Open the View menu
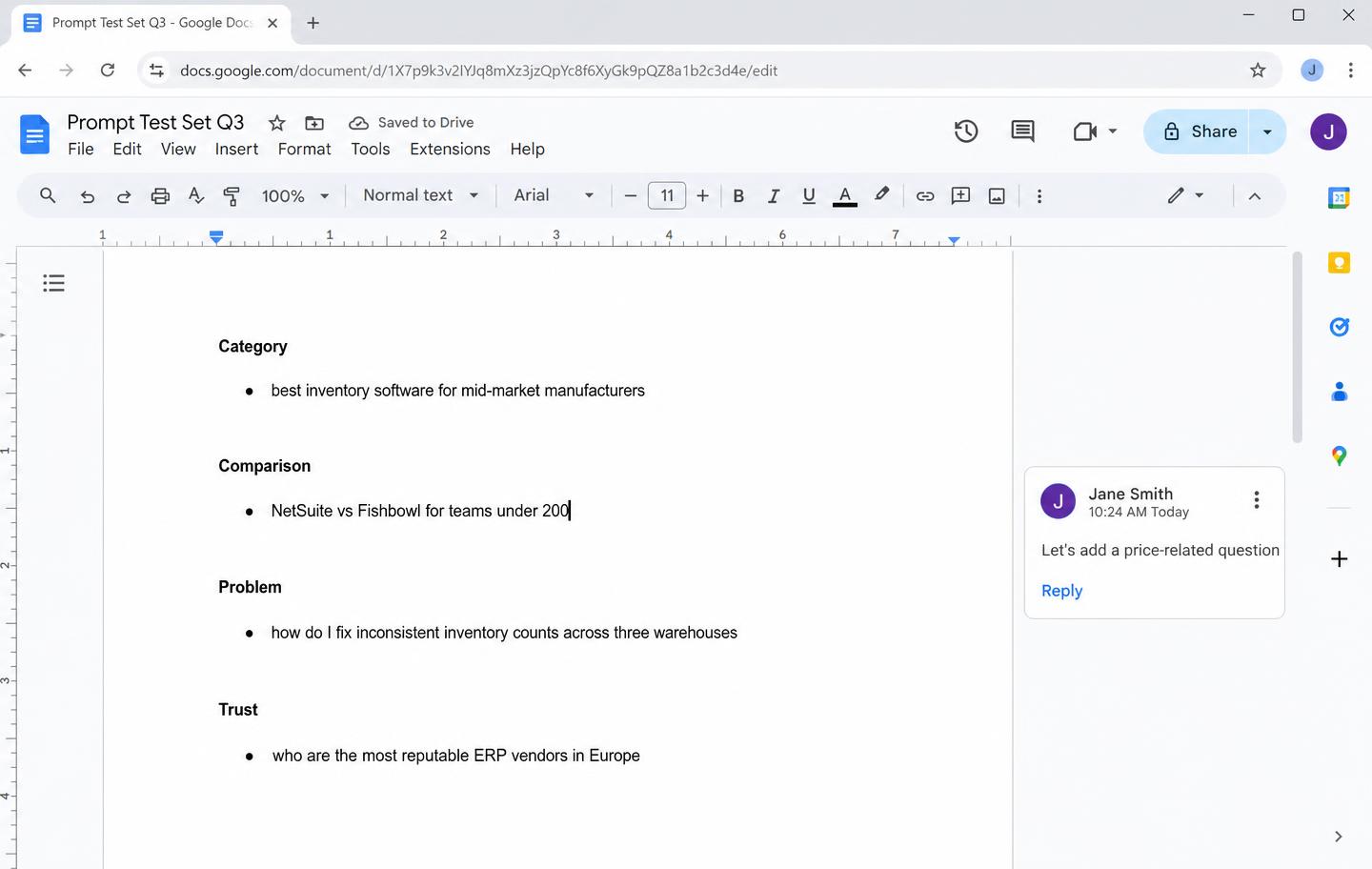 [x=178, y=150]
